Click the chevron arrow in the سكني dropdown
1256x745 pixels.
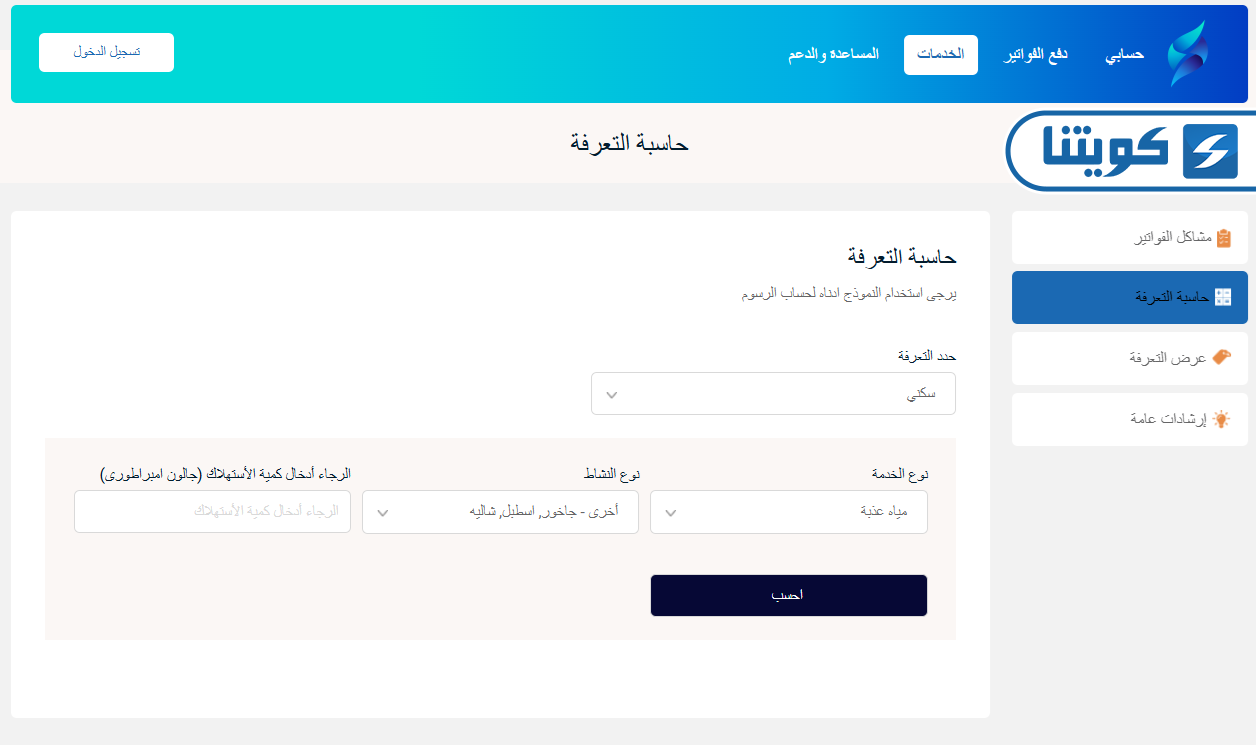[612, 395]
